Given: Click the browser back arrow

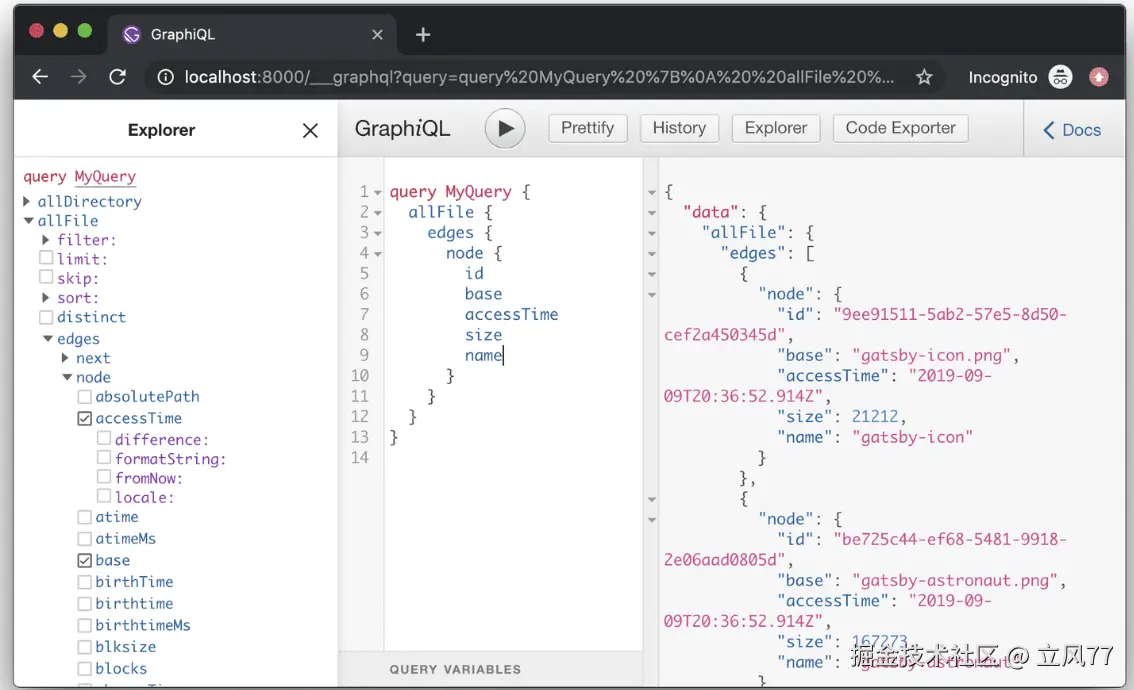Looking at the screenshot, I should [40, 77].
